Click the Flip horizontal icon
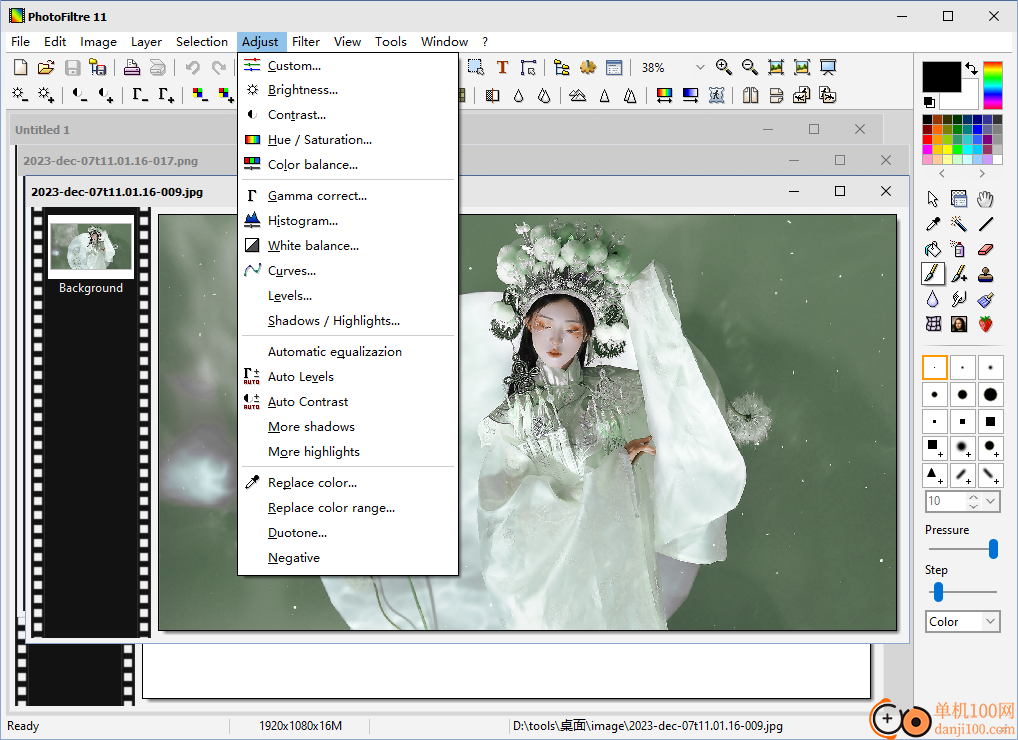Screen dimensions: 1018x740 [751, 95]
